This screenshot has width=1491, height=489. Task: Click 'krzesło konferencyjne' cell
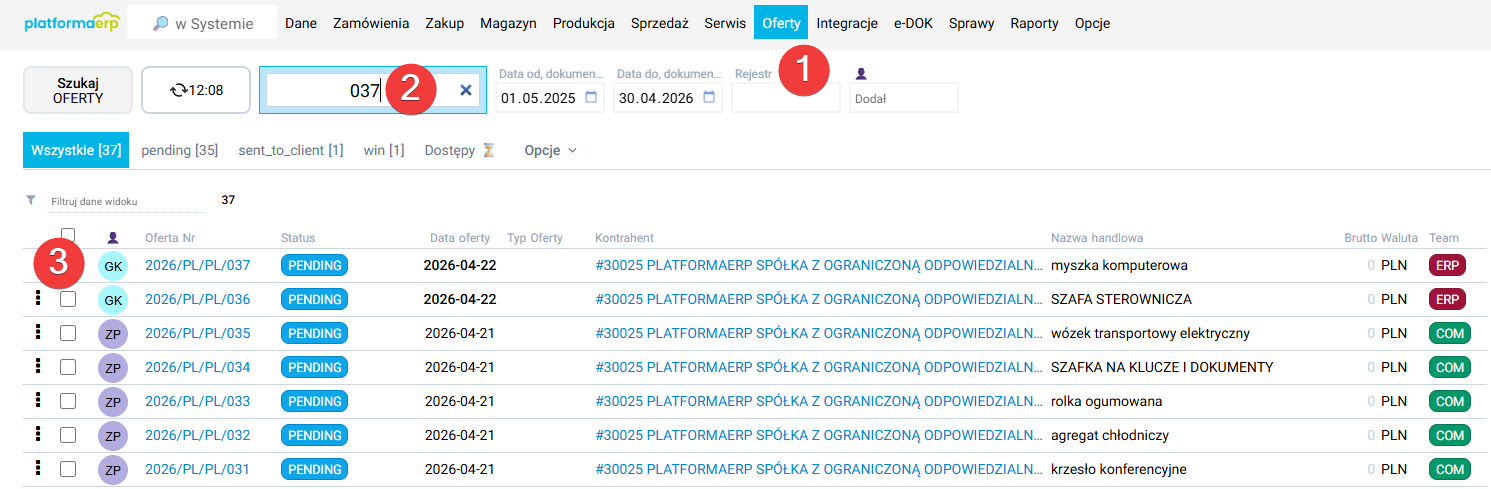tap(1118, 470)
